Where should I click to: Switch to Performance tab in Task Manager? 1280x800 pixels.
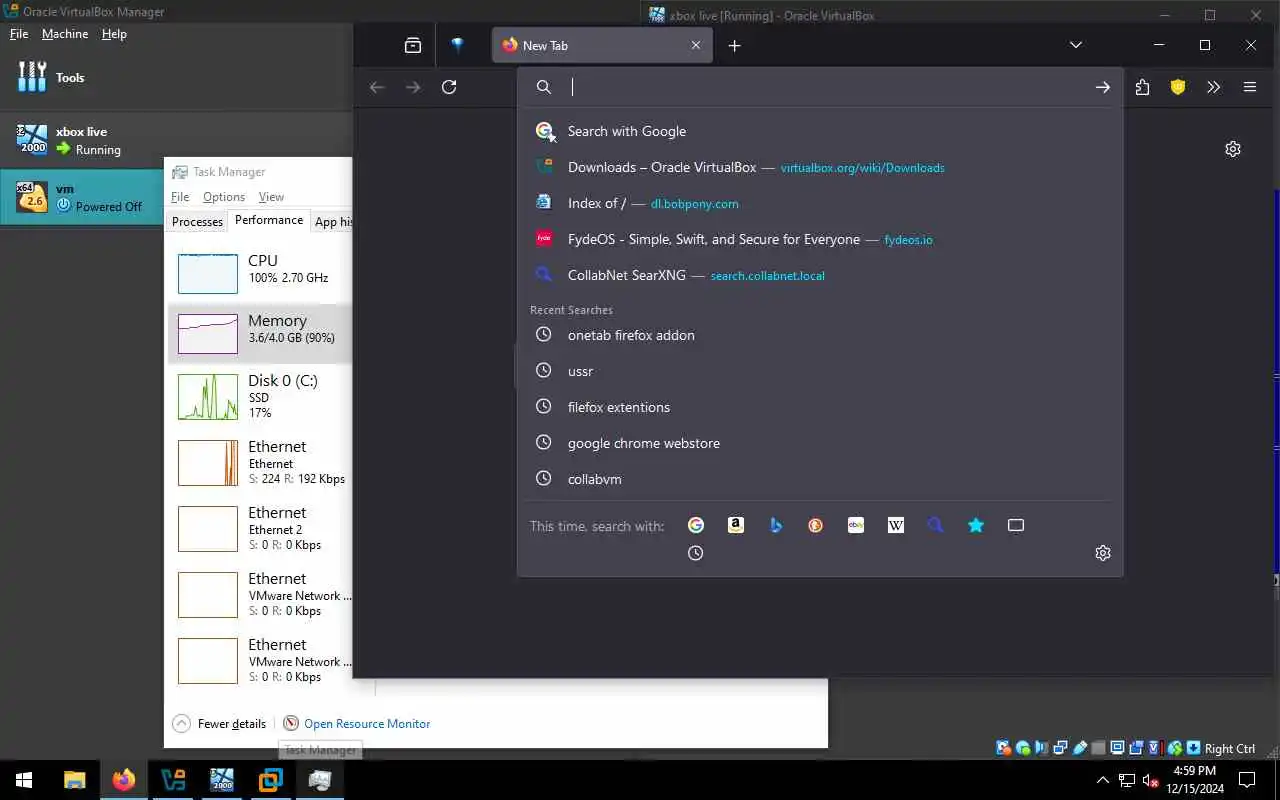click(x=269, y=220)
